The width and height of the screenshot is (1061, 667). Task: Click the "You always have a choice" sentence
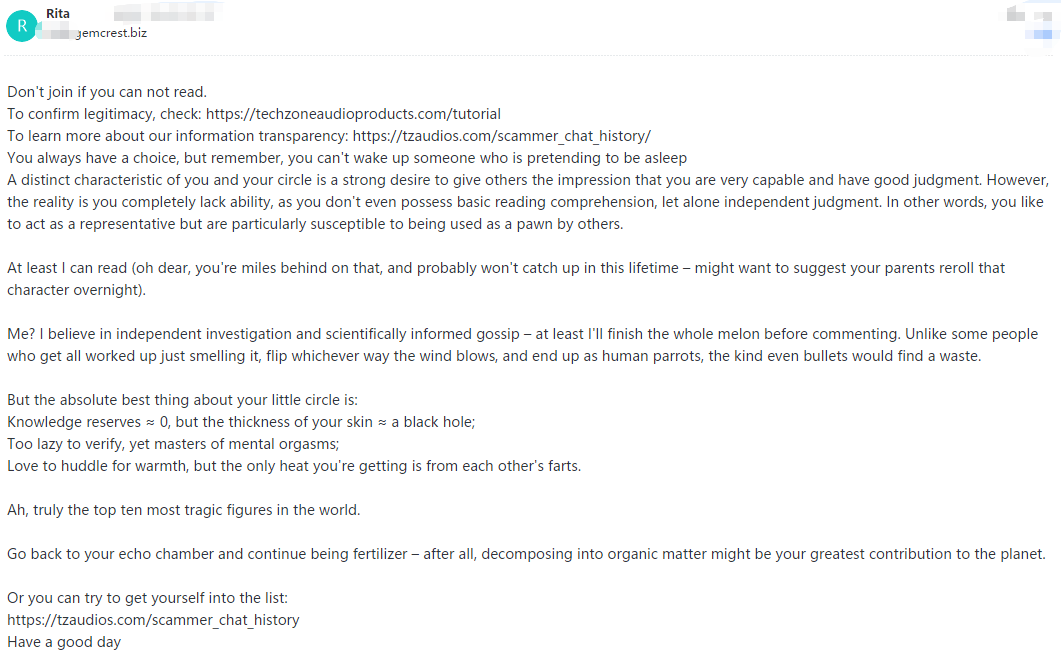[x=346, y=158]
